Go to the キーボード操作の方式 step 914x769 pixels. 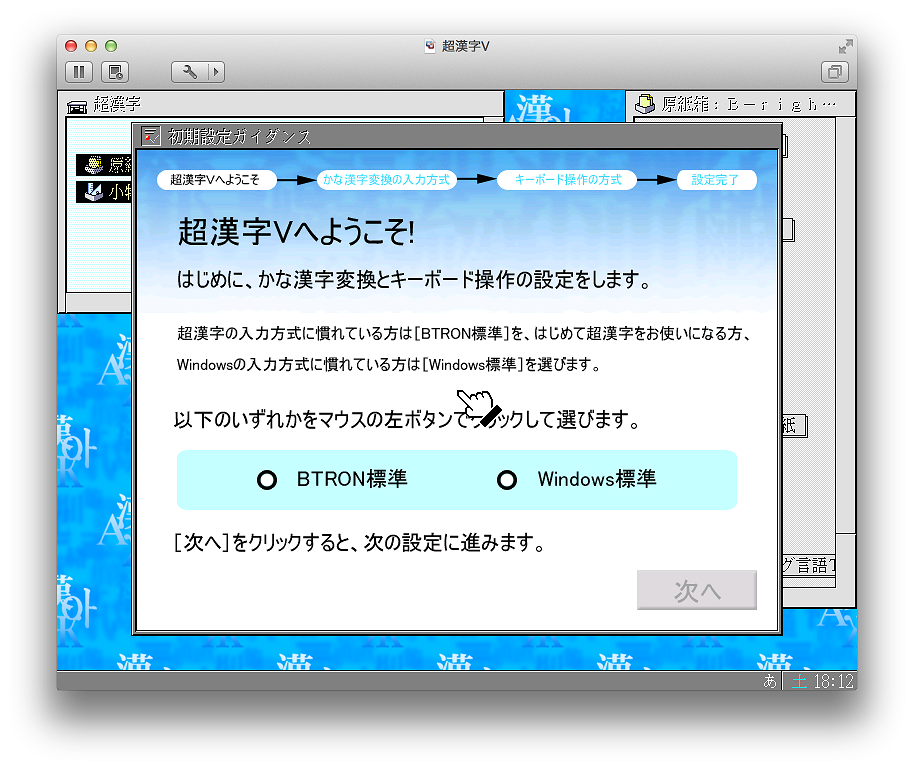(568, 181)
